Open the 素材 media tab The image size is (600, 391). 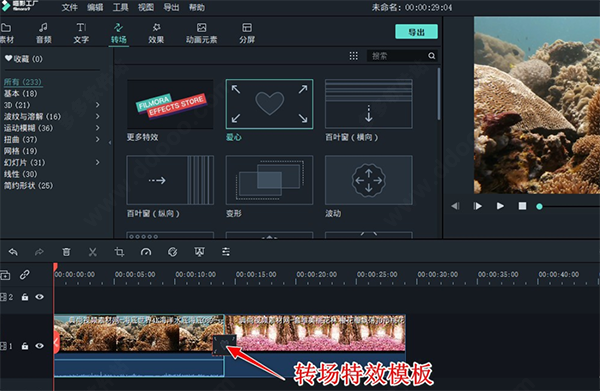click(x=7, y=33)
